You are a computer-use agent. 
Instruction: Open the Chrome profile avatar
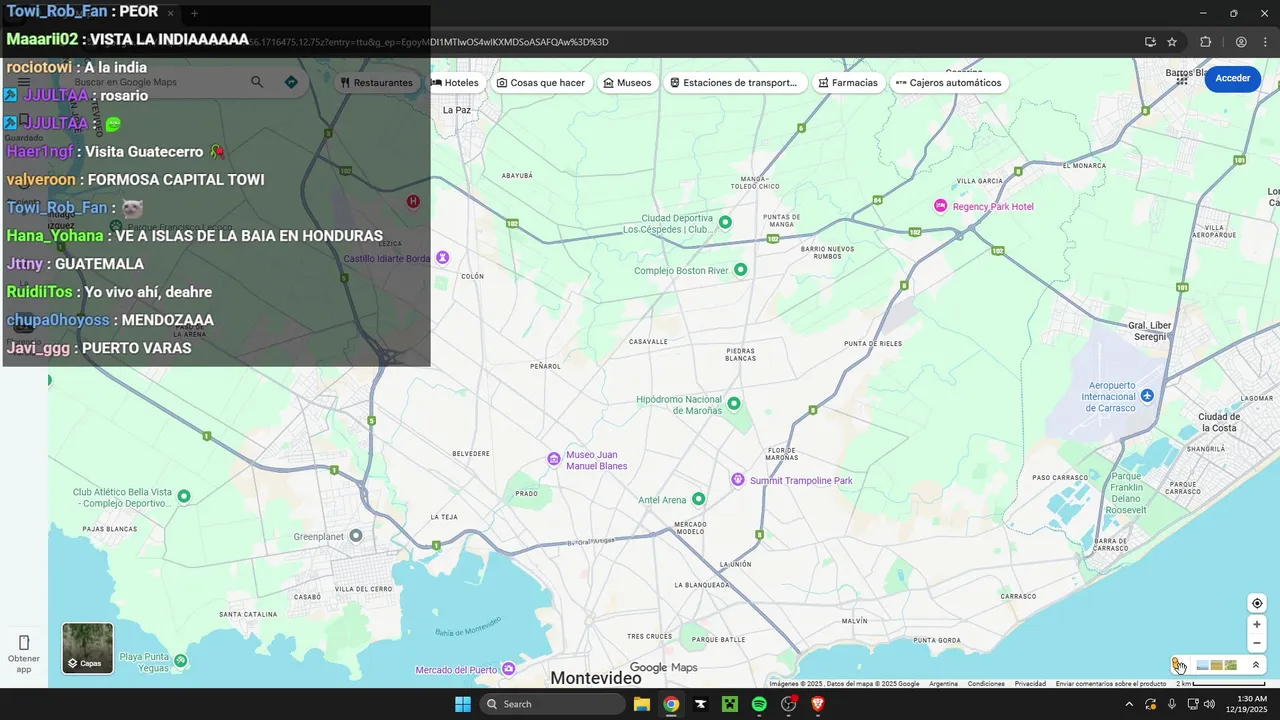click(x=1241, y=42)
